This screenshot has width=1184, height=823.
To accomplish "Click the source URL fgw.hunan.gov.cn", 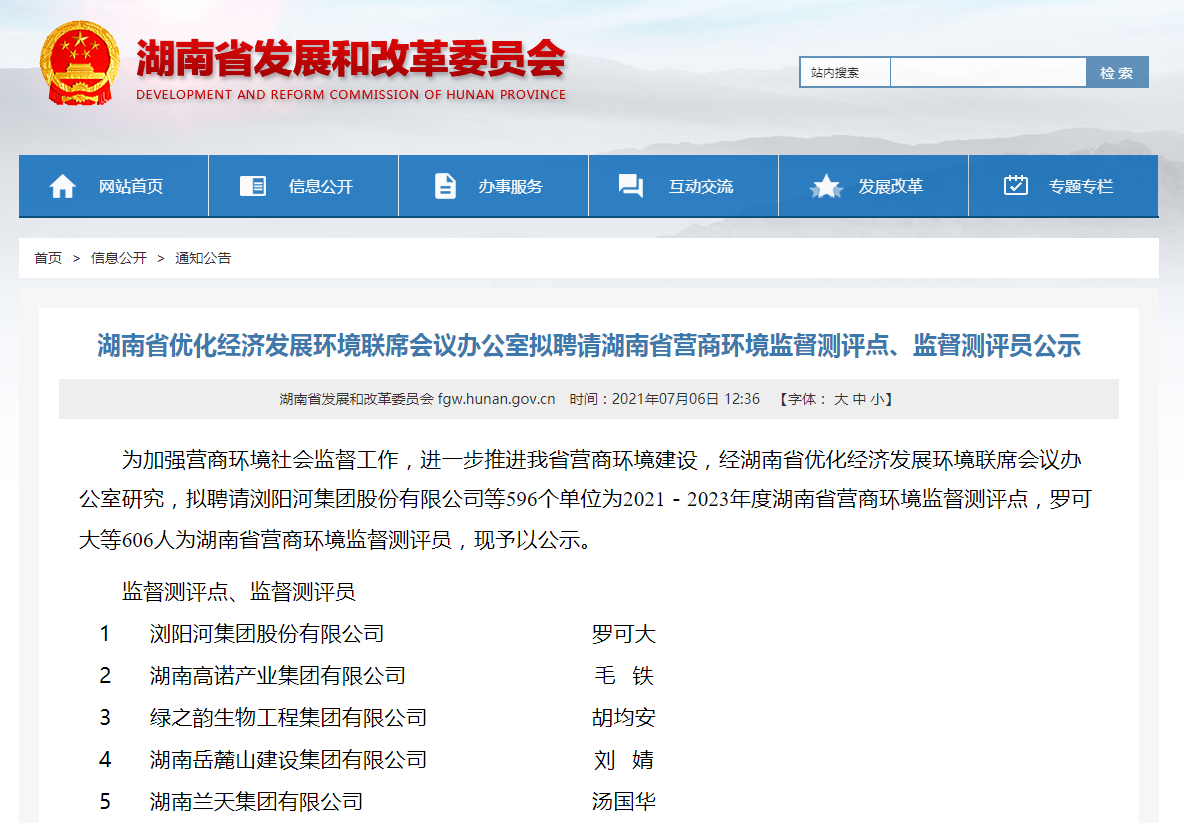I will (x=496, y=399).
